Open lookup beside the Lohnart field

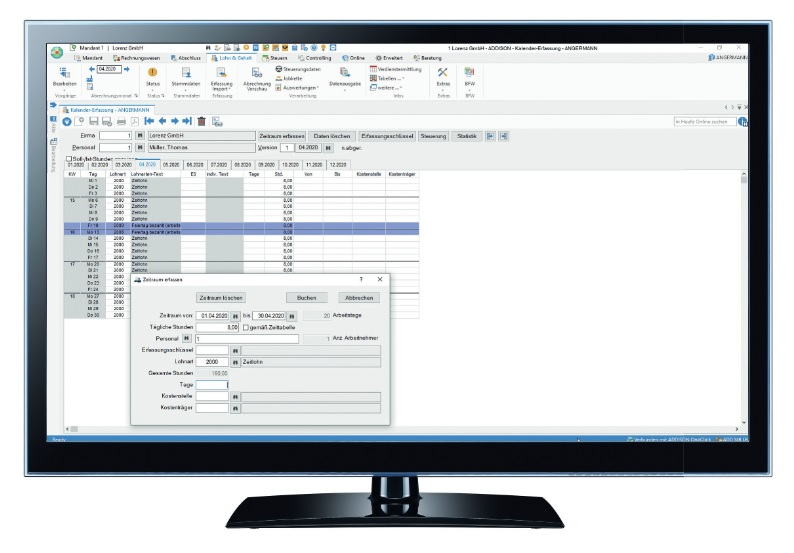point(236,362)
